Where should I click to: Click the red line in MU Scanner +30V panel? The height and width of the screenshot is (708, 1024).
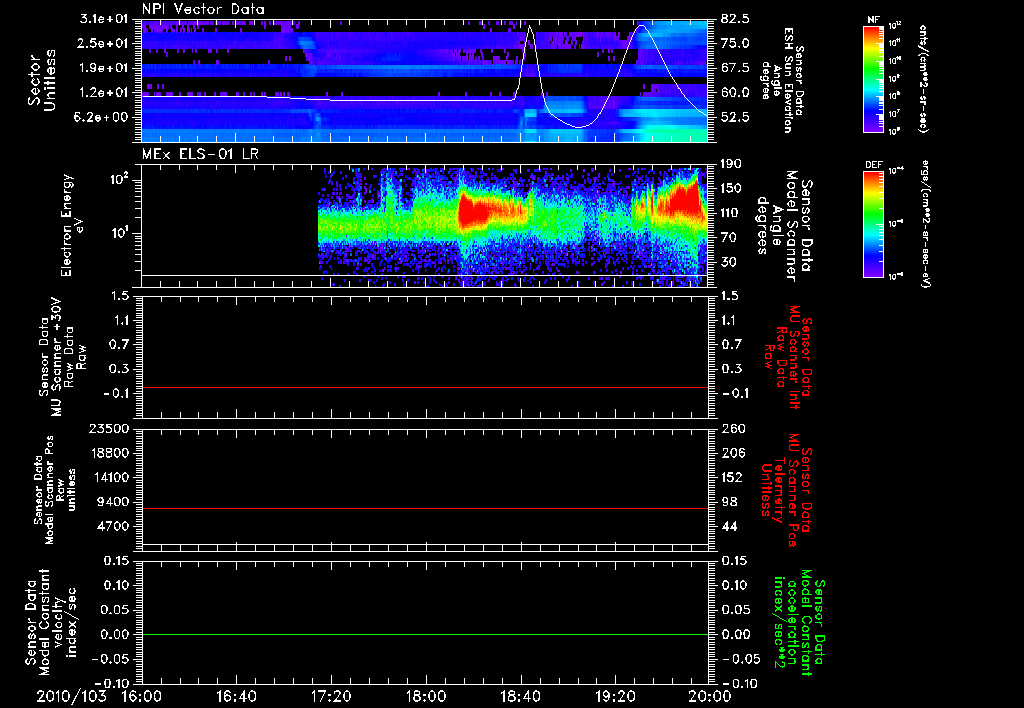425,387
